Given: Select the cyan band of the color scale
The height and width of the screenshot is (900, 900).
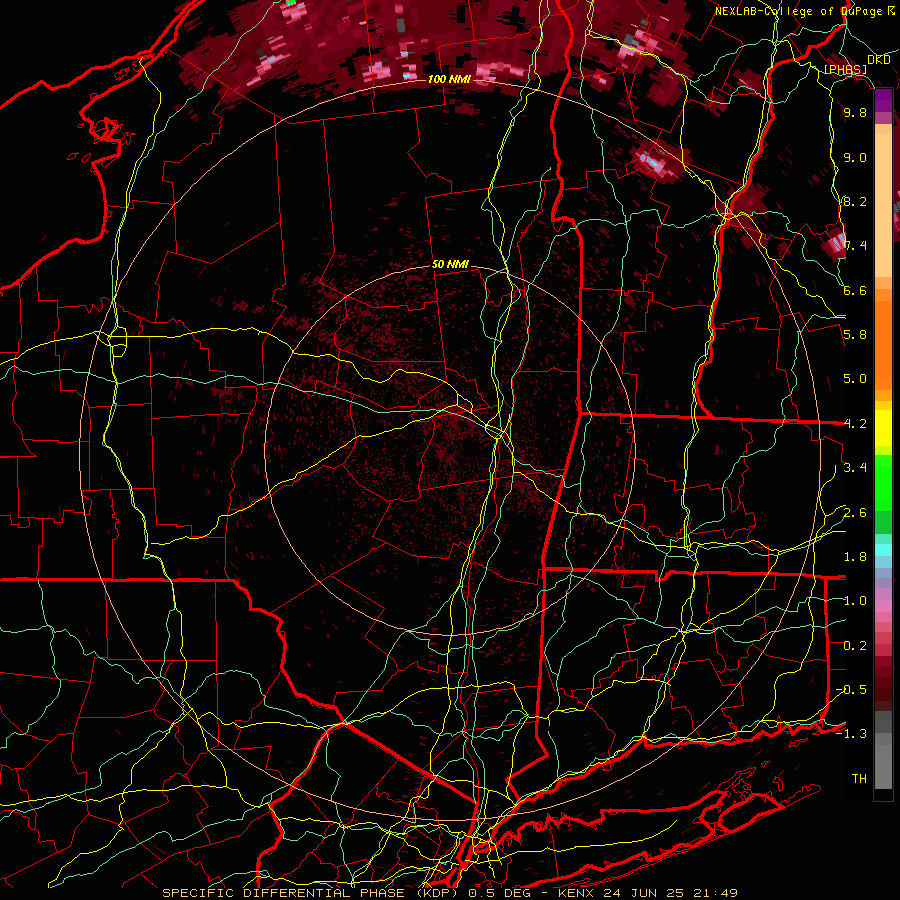Looking at the screenshot, I should tap(883, 550).
